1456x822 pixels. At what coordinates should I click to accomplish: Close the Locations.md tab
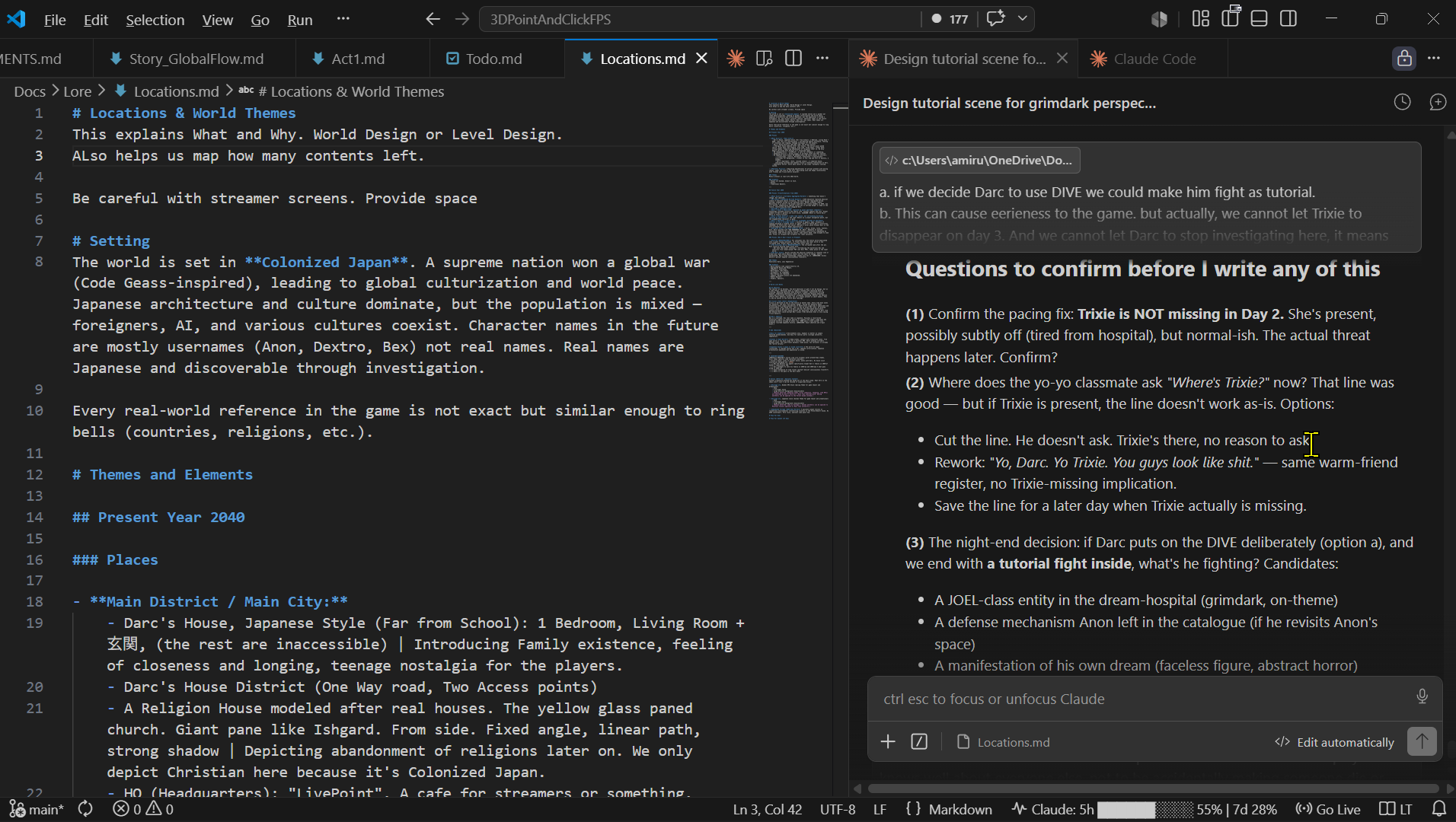tap(701, 59)
